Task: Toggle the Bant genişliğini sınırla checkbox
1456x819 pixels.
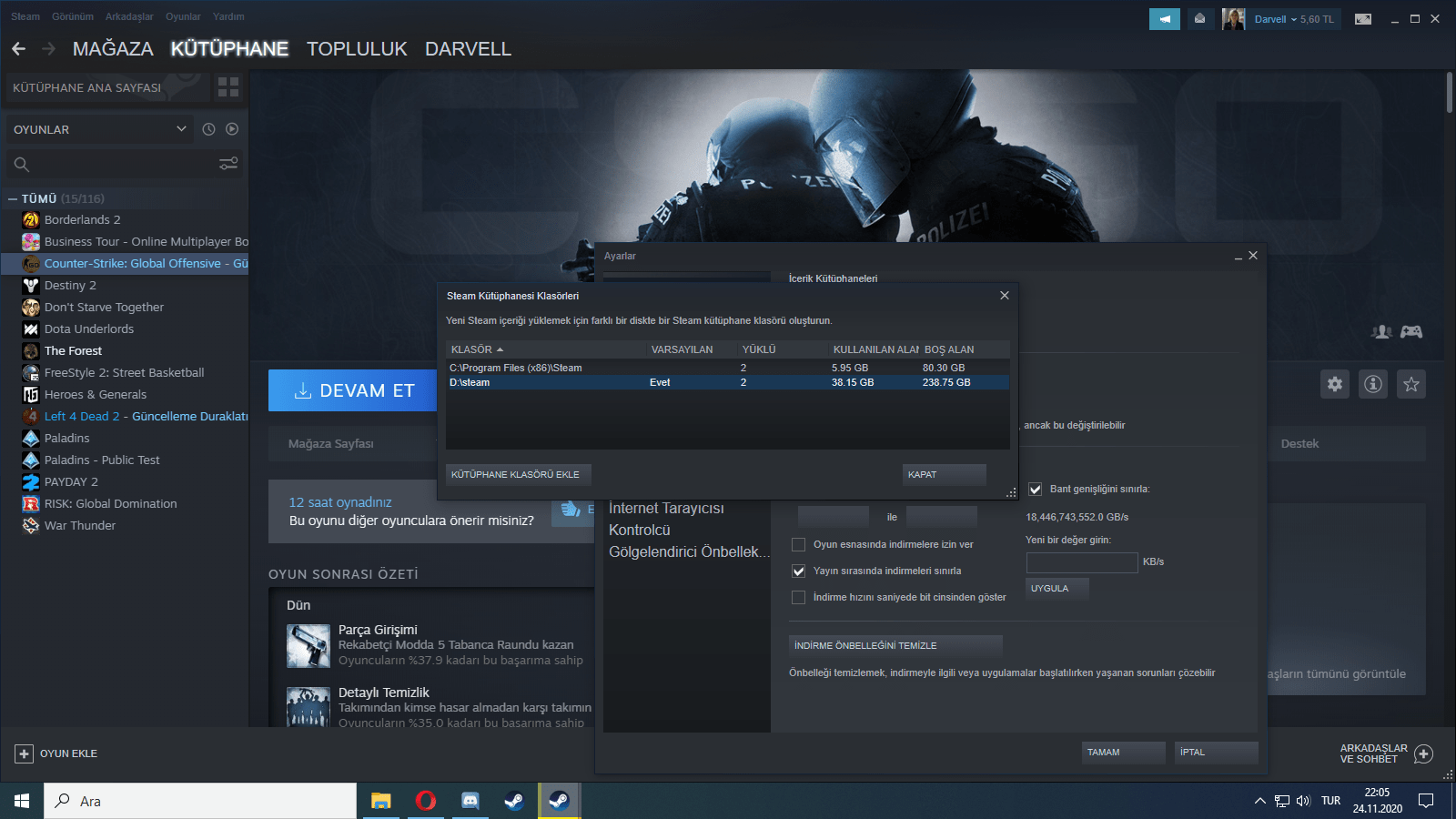Action: 1035,490
